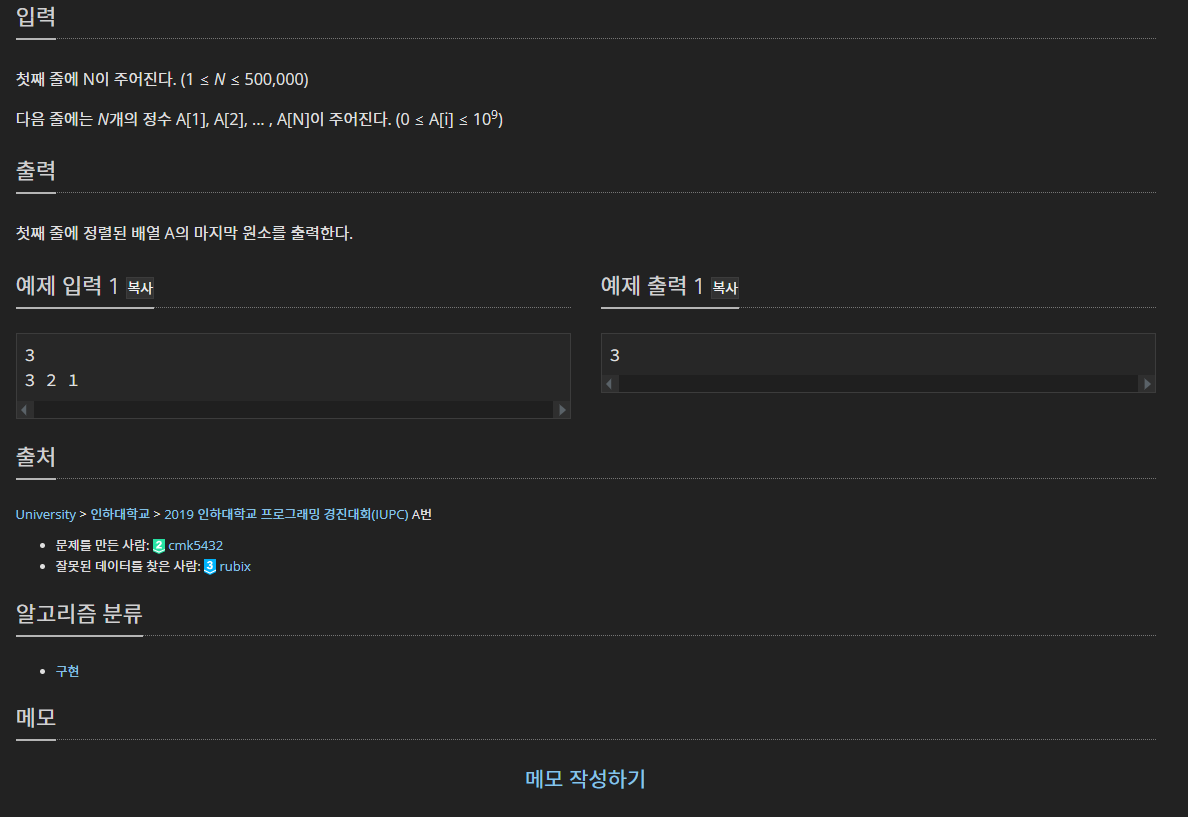Open the University source link

45,515
